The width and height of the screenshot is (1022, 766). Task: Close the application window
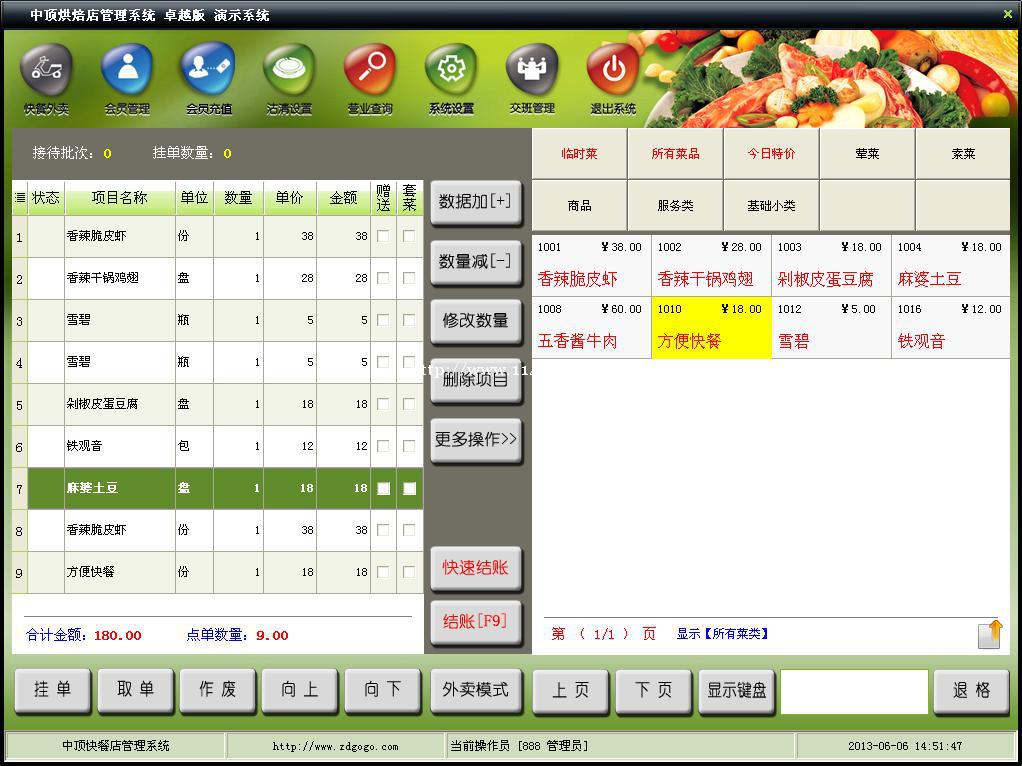click(1008, 14)
